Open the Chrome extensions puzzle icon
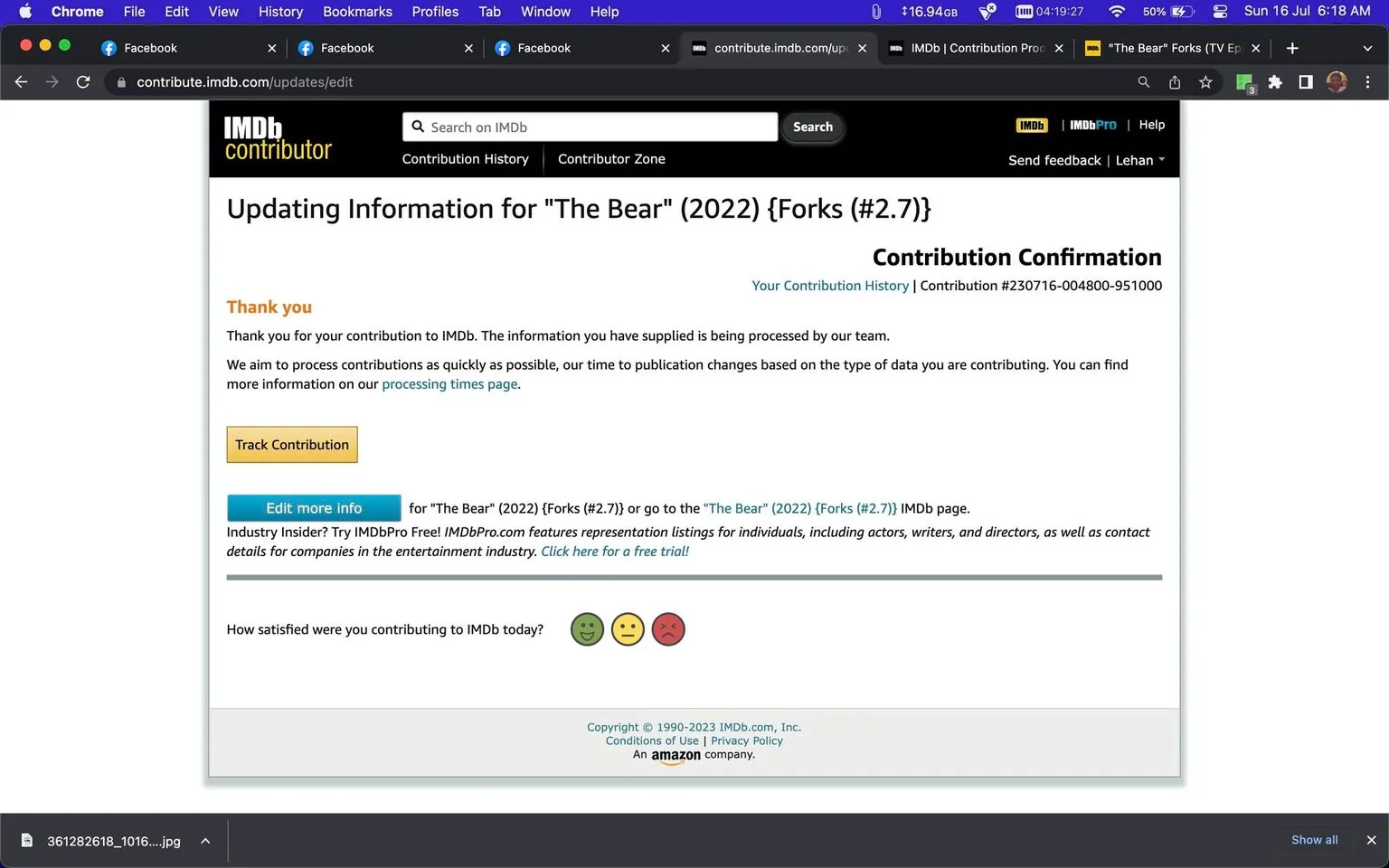Screen dimensions: 1389x868 (1275, 82)
